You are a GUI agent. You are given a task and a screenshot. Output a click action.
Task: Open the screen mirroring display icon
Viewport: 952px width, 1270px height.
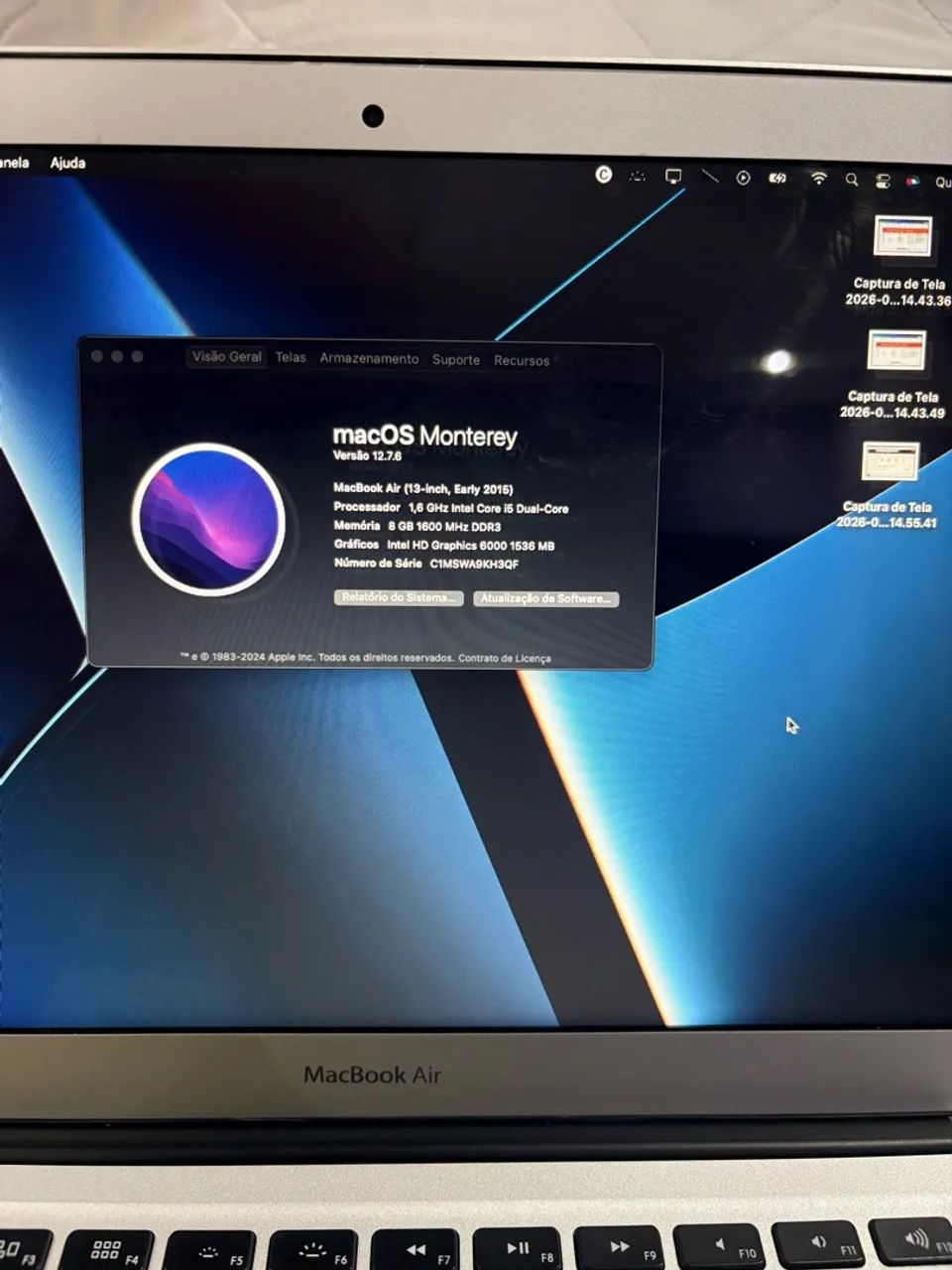coord(673,177)
